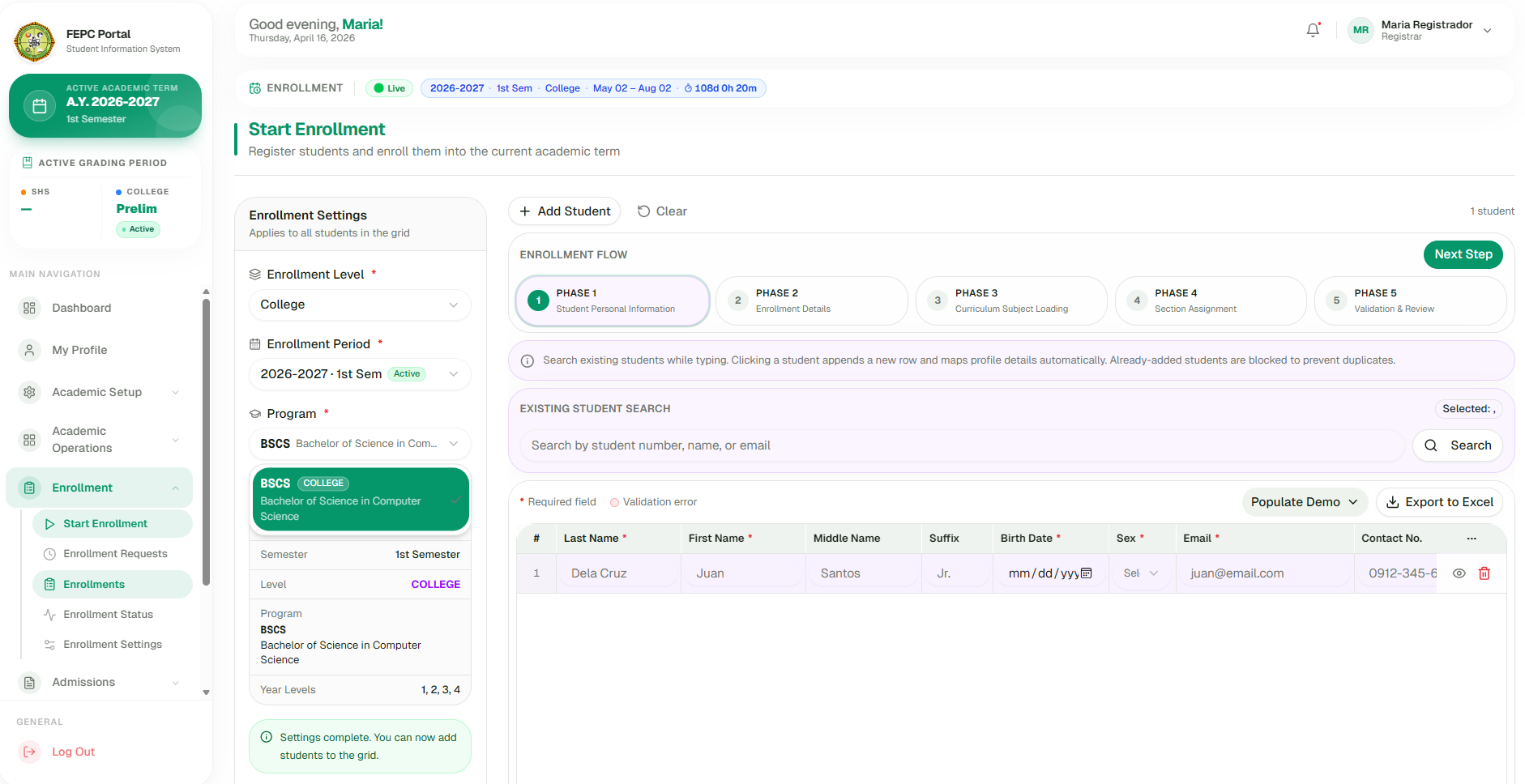
Task: Delete student row with trash icon
Action: 1484,573
